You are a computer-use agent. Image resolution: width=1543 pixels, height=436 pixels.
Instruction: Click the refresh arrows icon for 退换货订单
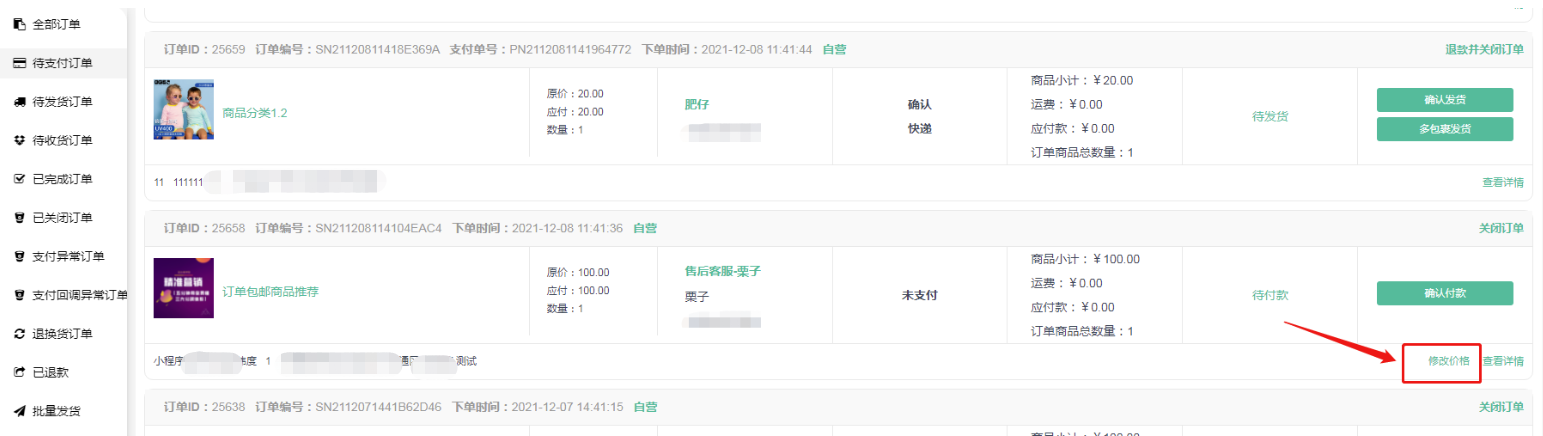pyautogui.click(x=19, y=334)
